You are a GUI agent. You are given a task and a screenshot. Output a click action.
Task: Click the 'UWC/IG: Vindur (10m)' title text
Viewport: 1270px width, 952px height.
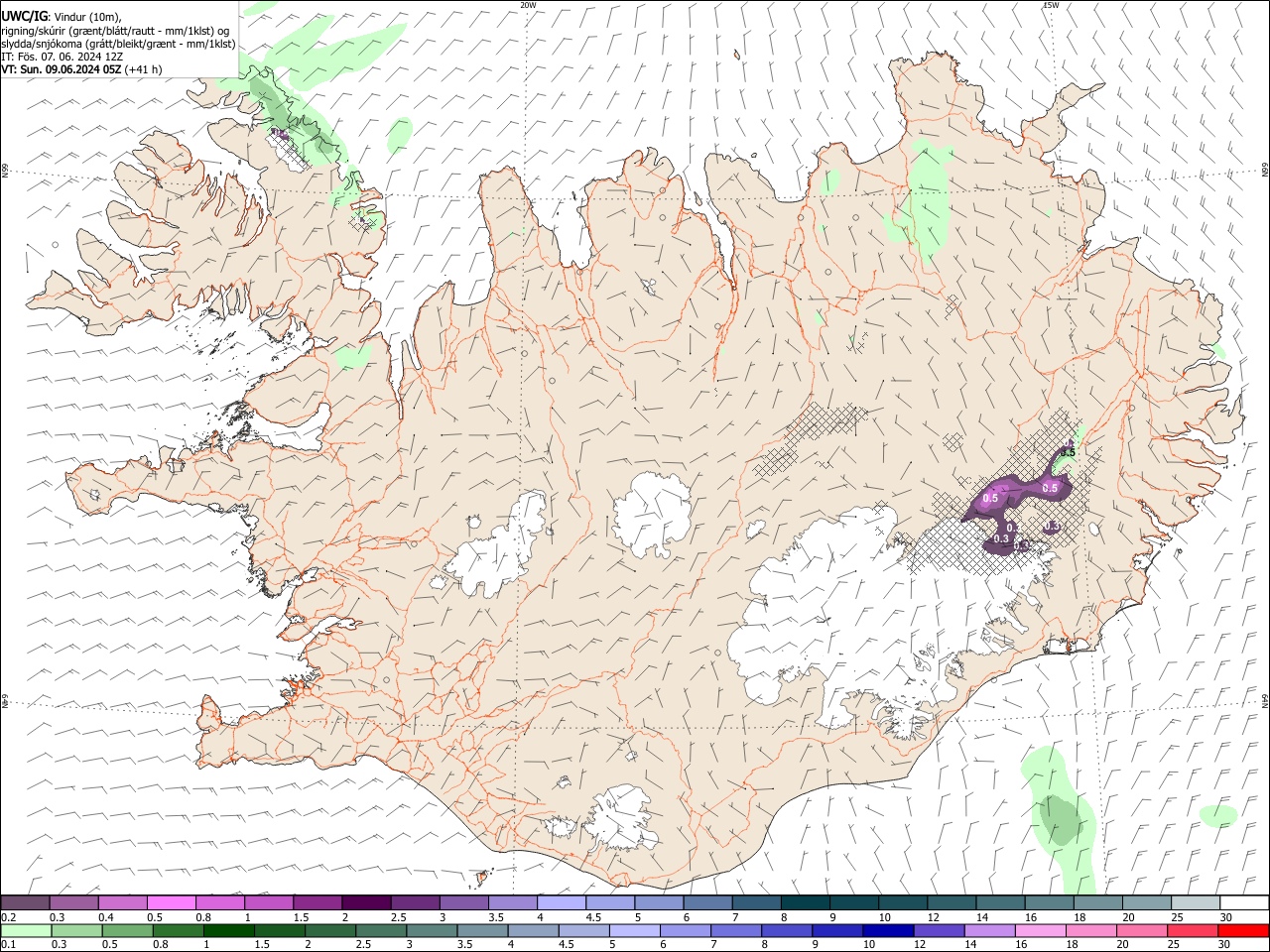click(61, 17)
